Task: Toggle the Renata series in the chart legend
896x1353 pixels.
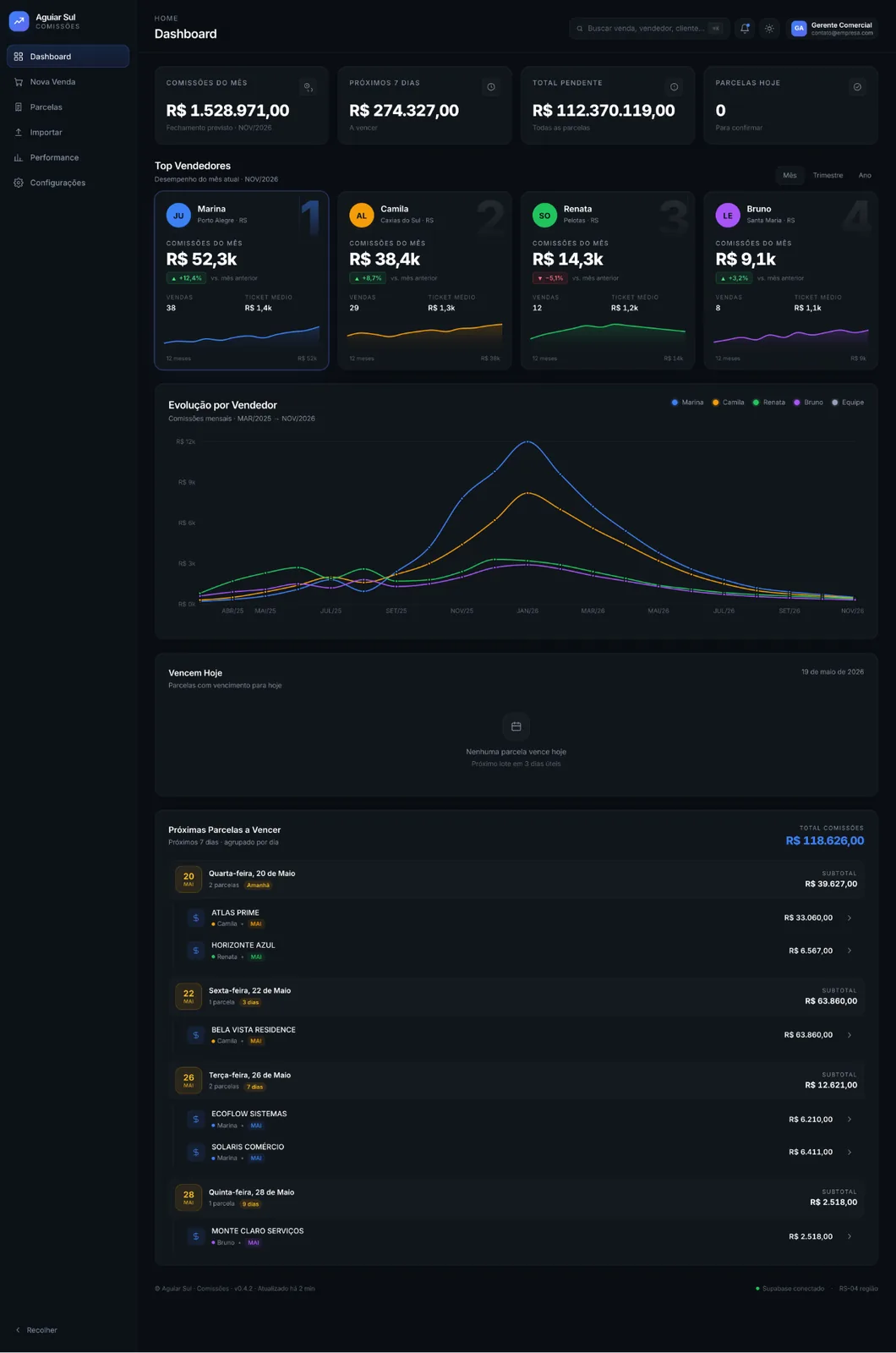Action: [768, 403]
